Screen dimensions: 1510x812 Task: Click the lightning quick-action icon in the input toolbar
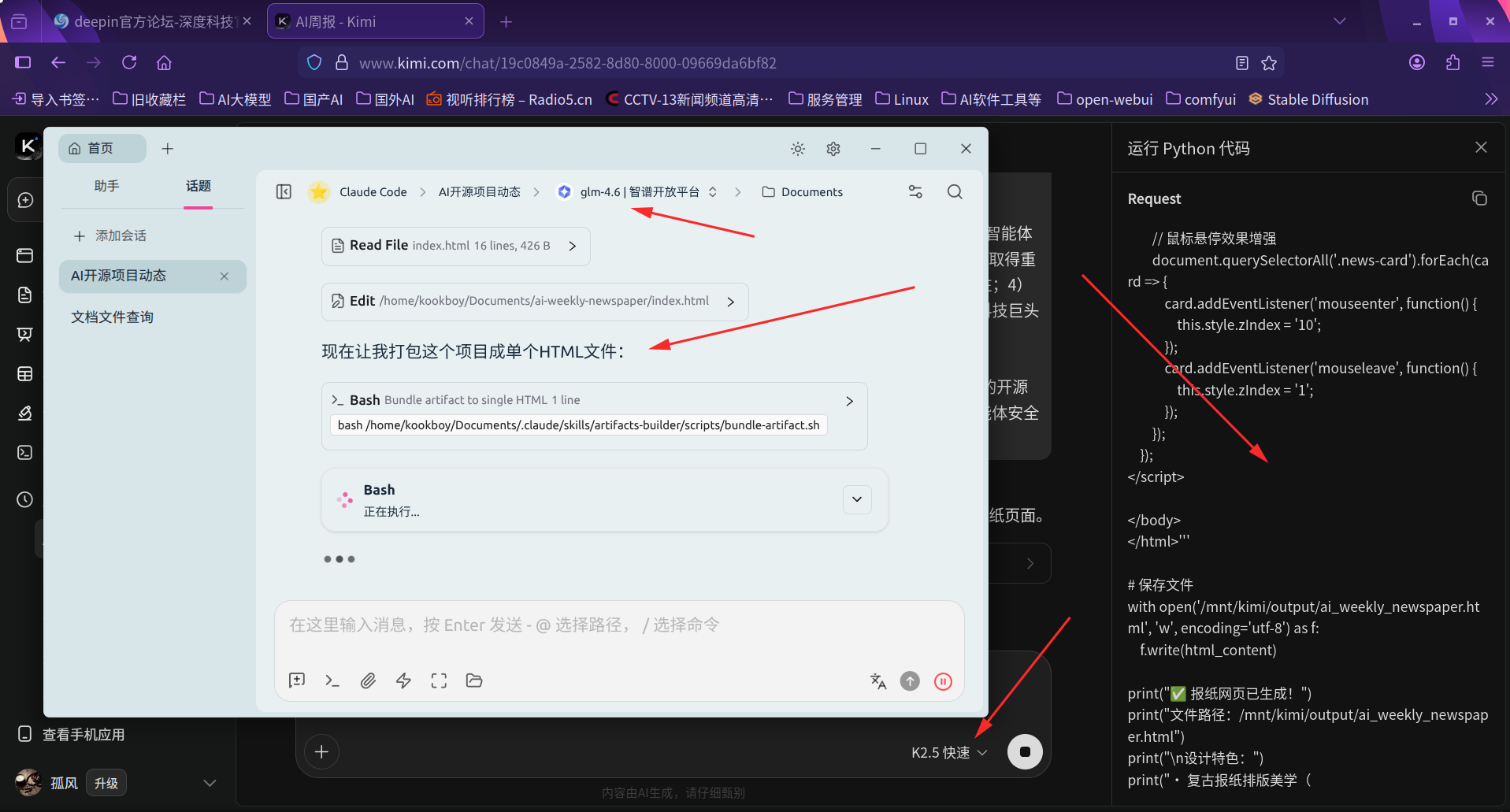click(403, 680)
